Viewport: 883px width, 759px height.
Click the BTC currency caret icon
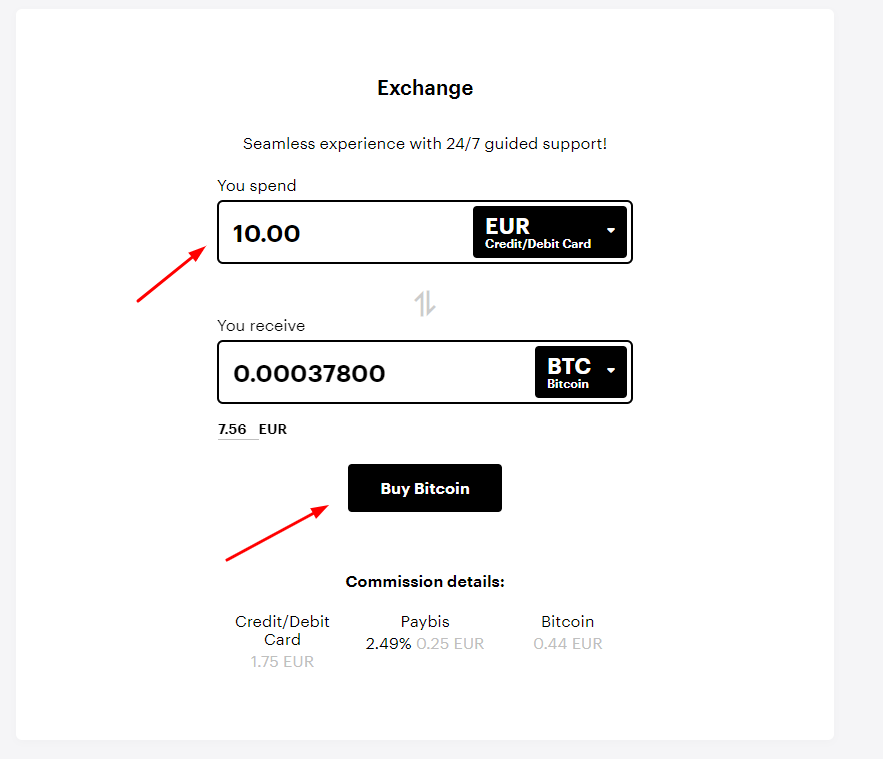tap(610, 371)
